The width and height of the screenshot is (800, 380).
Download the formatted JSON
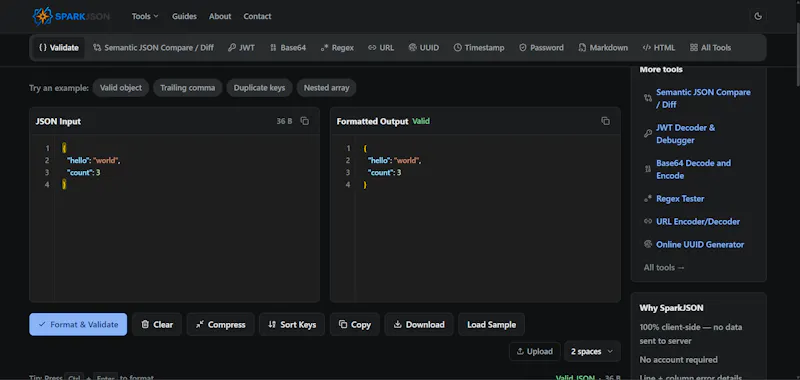pos(419,324)
